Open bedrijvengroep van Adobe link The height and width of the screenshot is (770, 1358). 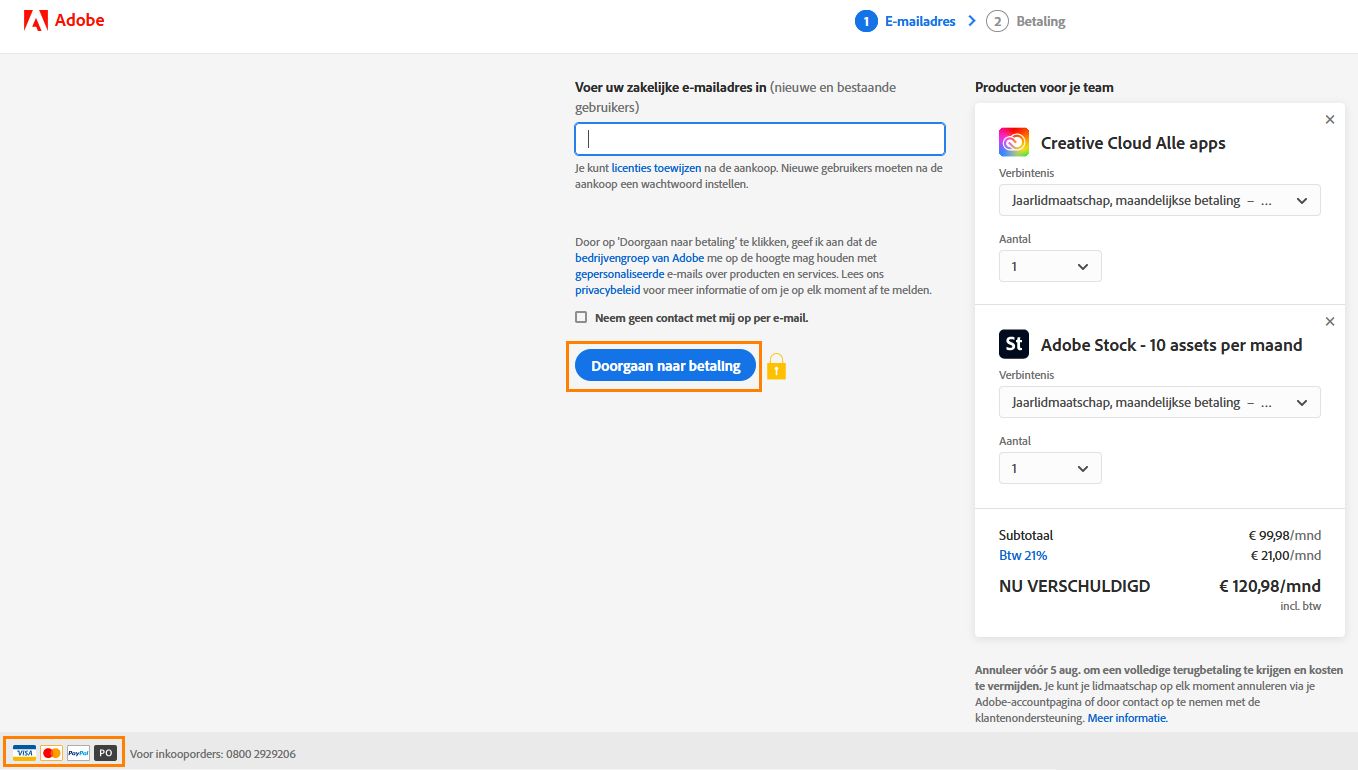point(639,258)
